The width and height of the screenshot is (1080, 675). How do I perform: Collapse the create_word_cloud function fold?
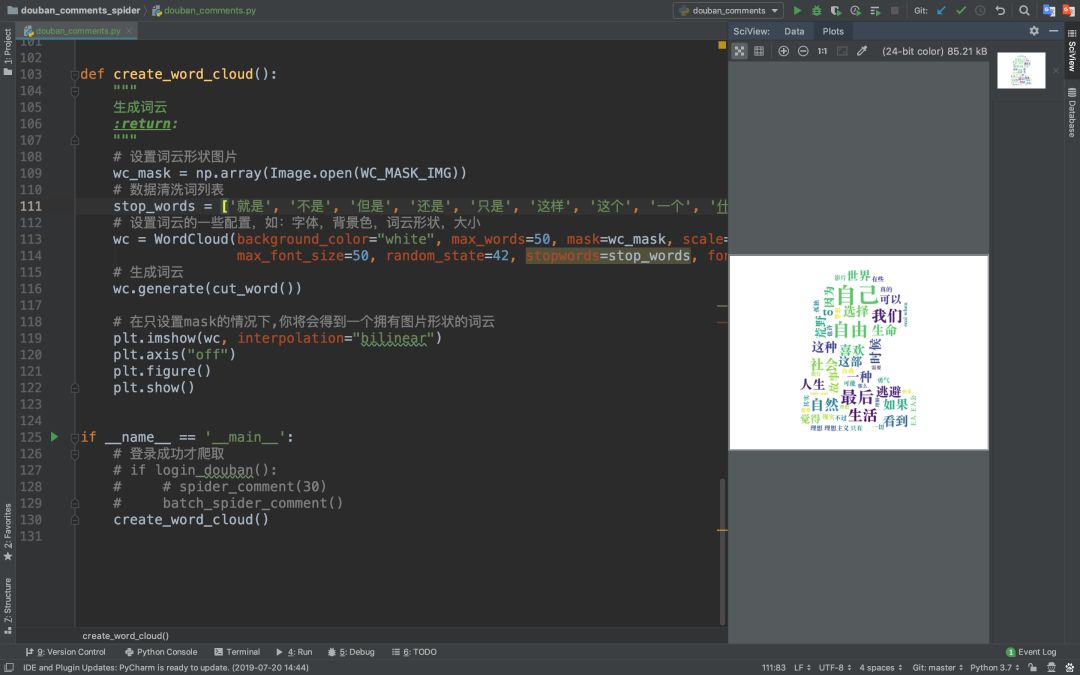(x=75, y=75)
